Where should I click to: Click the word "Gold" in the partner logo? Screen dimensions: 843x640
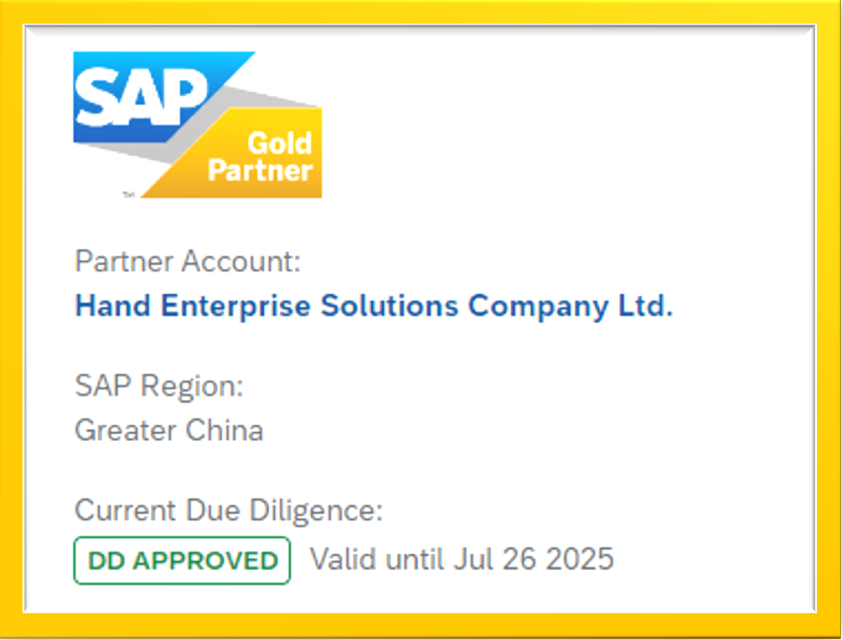point(279,143)
